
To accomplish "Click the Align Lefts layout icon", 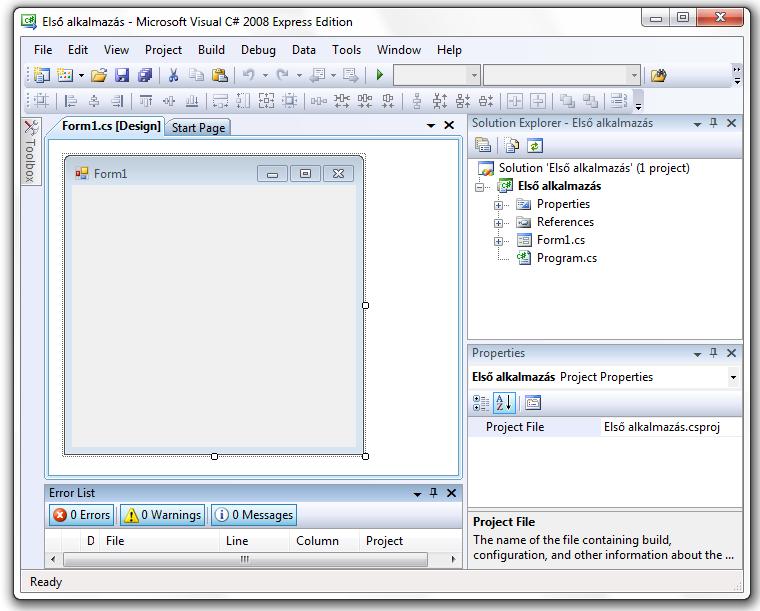I will (71, 101).
